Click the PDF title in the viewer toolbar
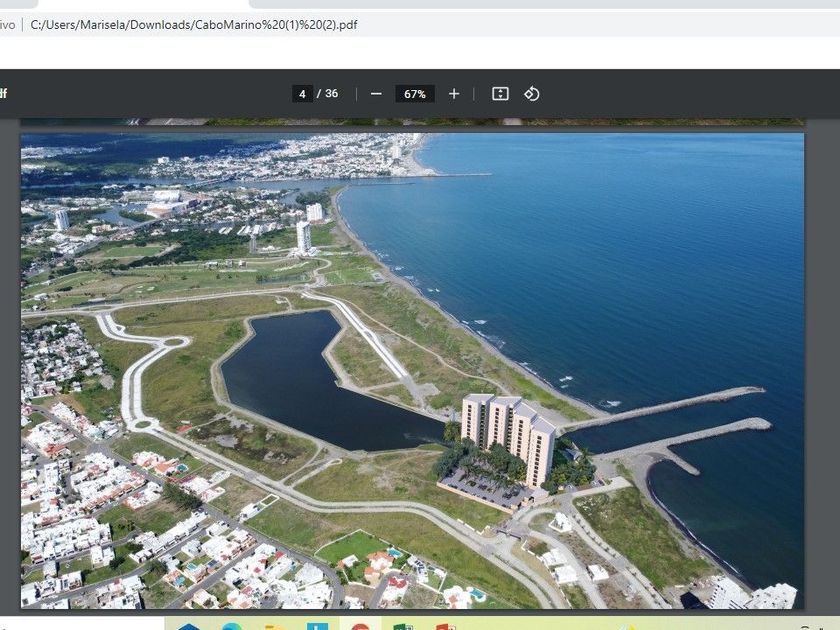The image size is (840, 630). (3, 94)
